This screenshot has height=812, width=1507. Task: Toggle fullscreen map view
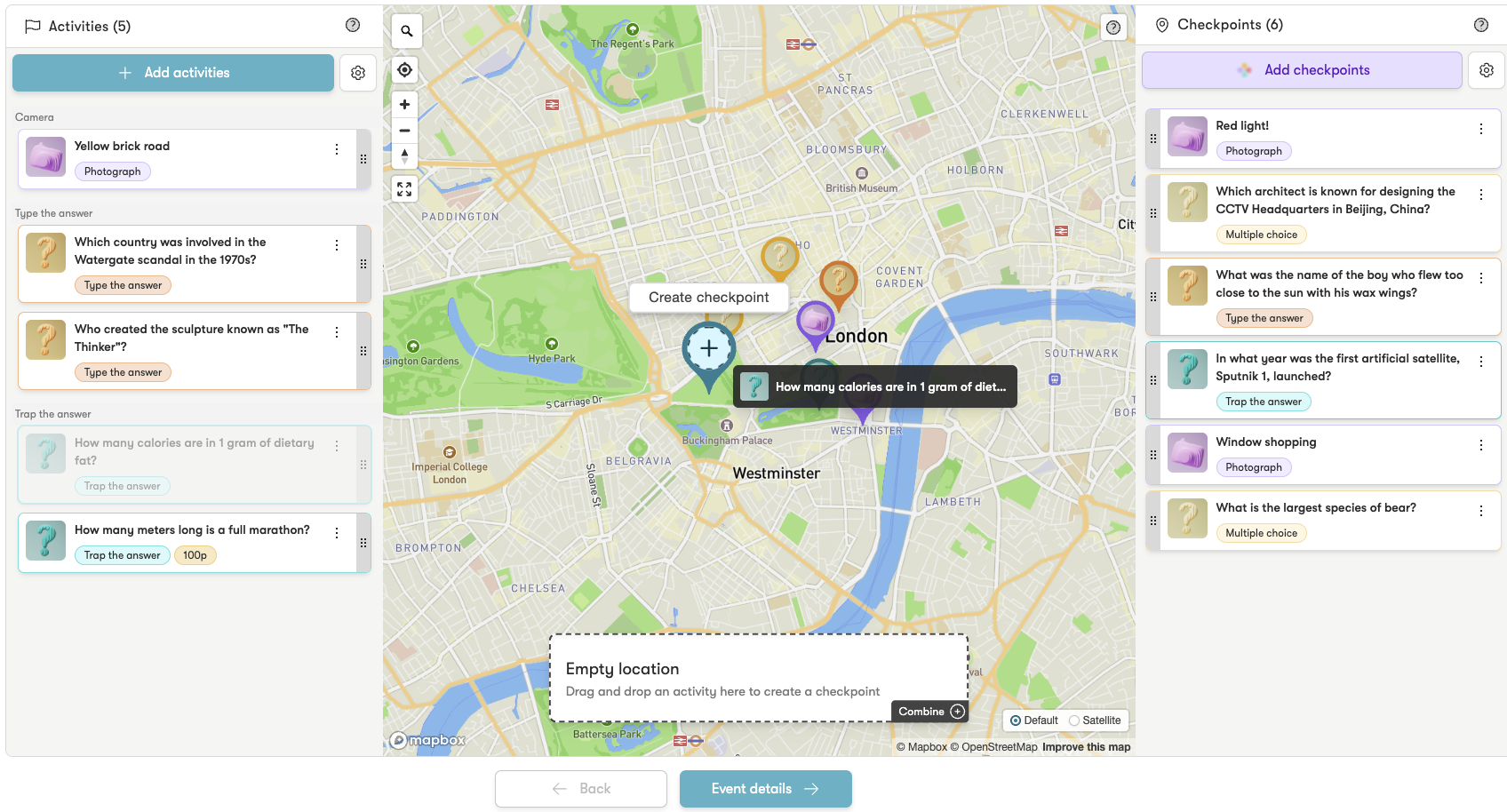[405, 189]
